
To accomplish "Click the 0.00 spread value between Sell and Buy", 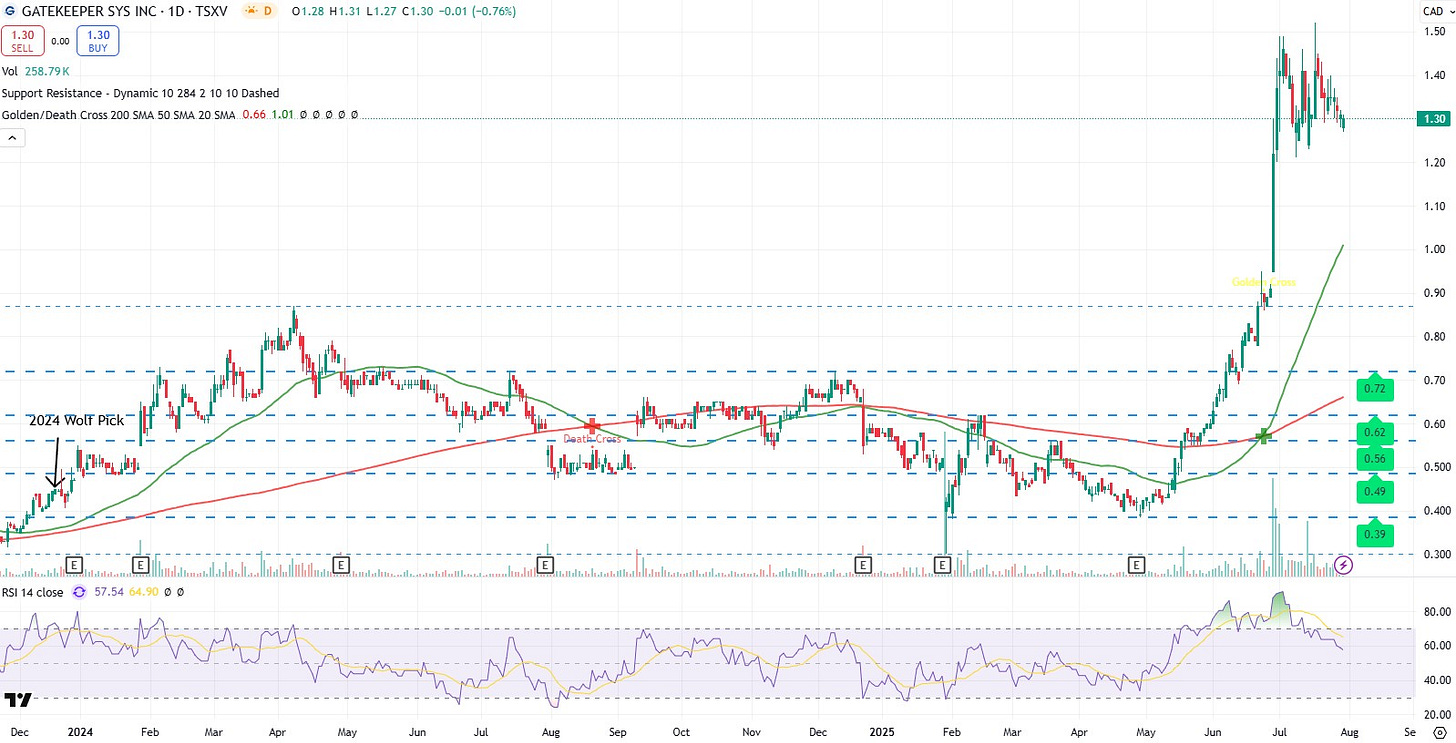I will [x=61, y=41].
